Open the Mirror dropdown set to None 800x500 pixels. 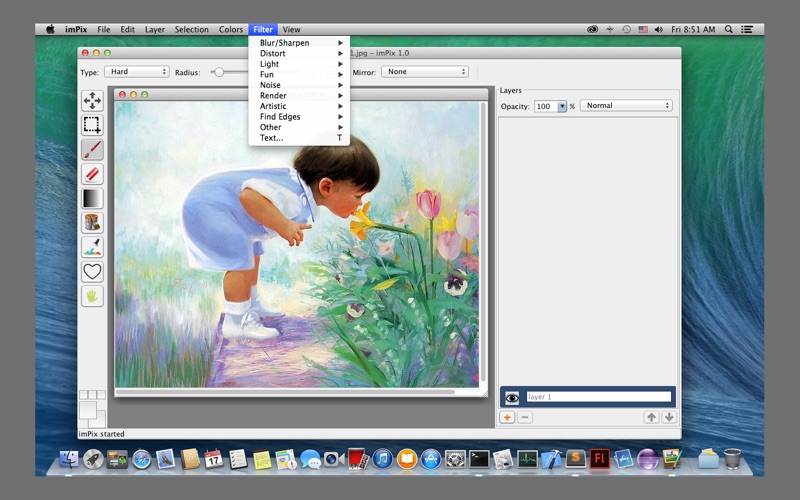[425, 72]
